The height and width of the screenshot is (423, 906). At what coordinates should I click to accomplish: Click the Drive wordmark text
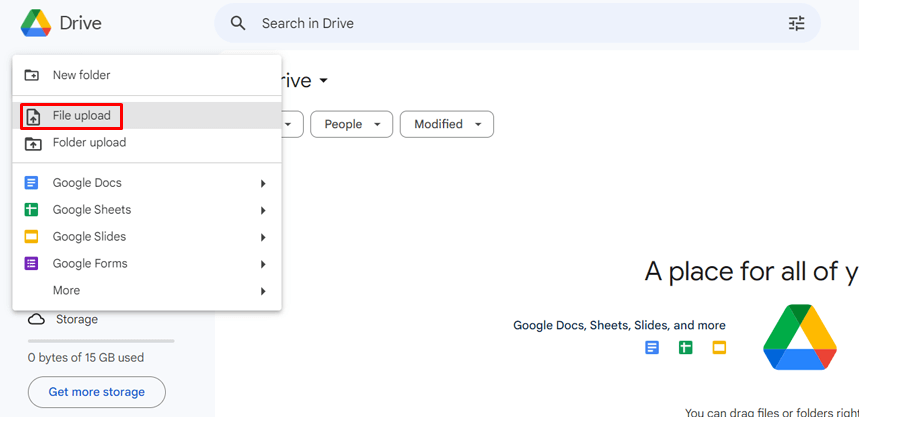coord(81,23)
